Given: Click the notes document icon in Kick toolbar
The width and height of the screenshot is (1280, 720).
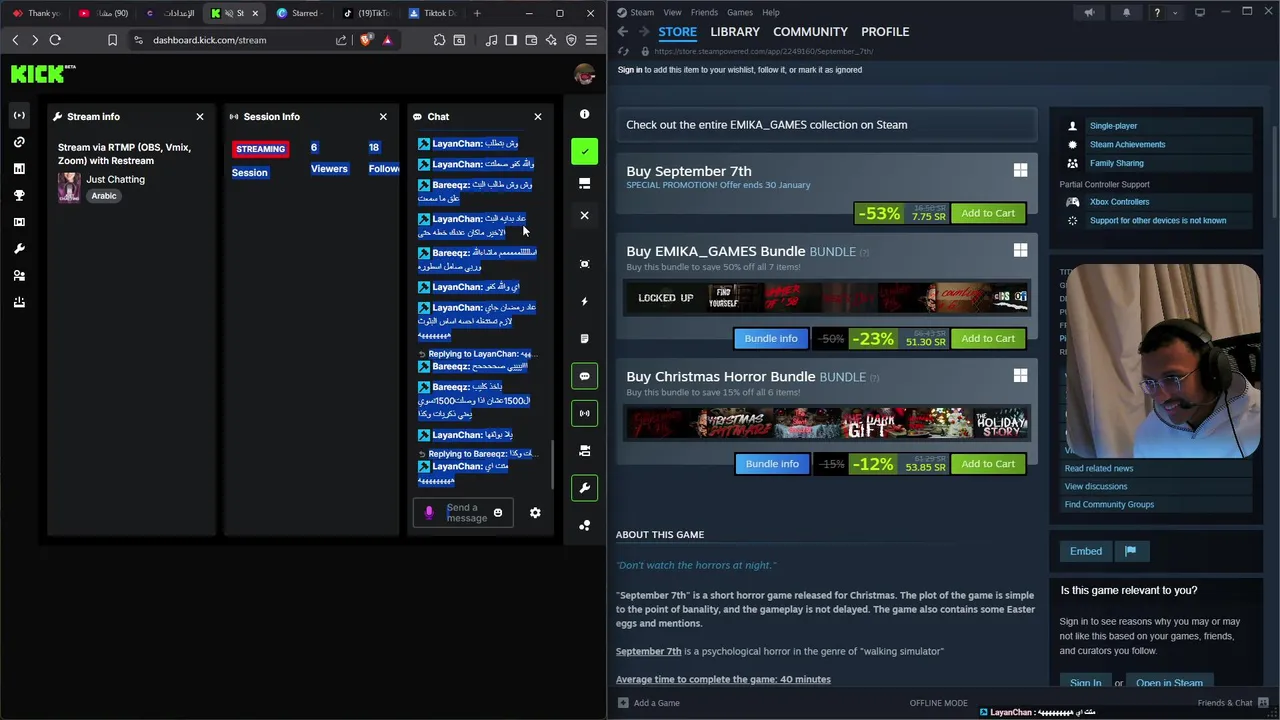Looking at the screenshot, I should [585, 339].
